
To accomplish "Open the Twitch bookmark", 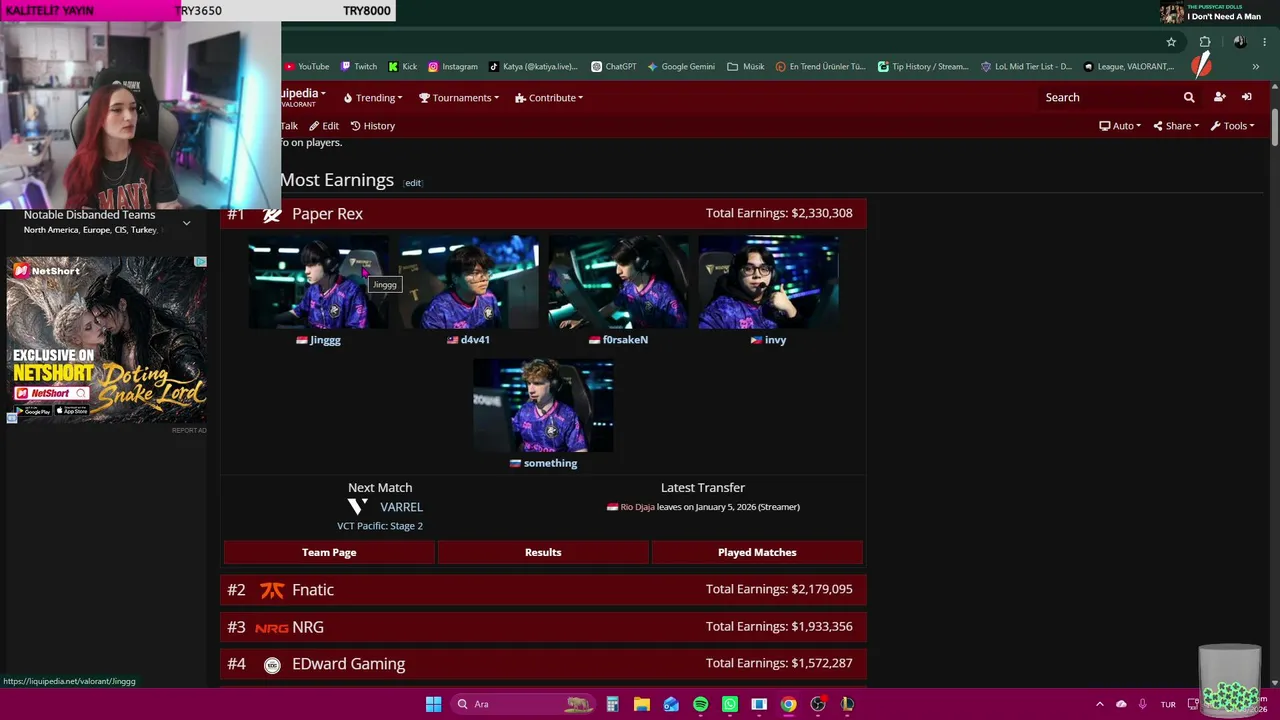I will coord(359,67).
